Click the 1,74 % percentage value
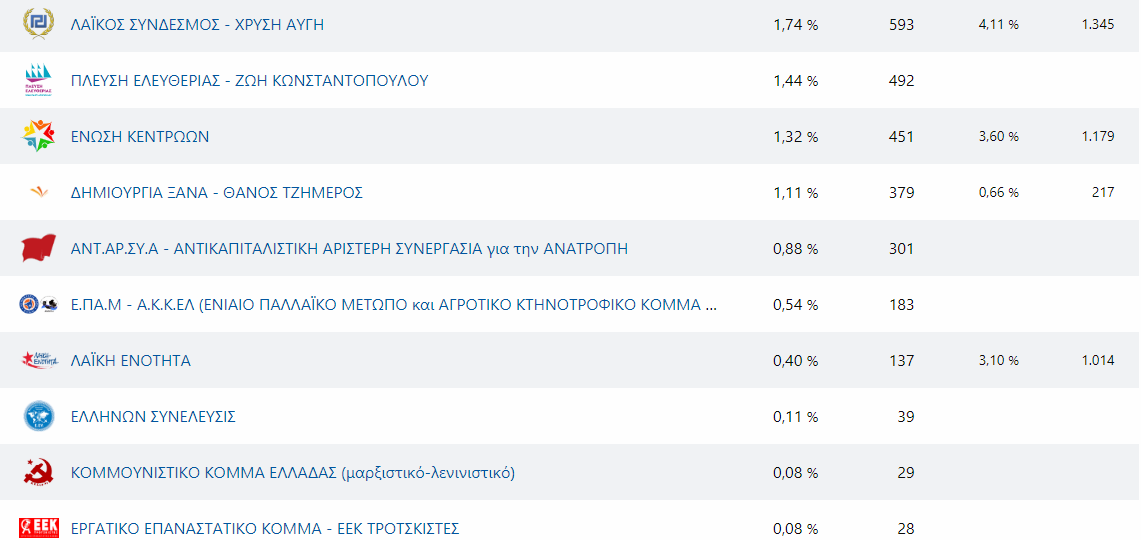1141x540 pixels. tap(795, 25)
